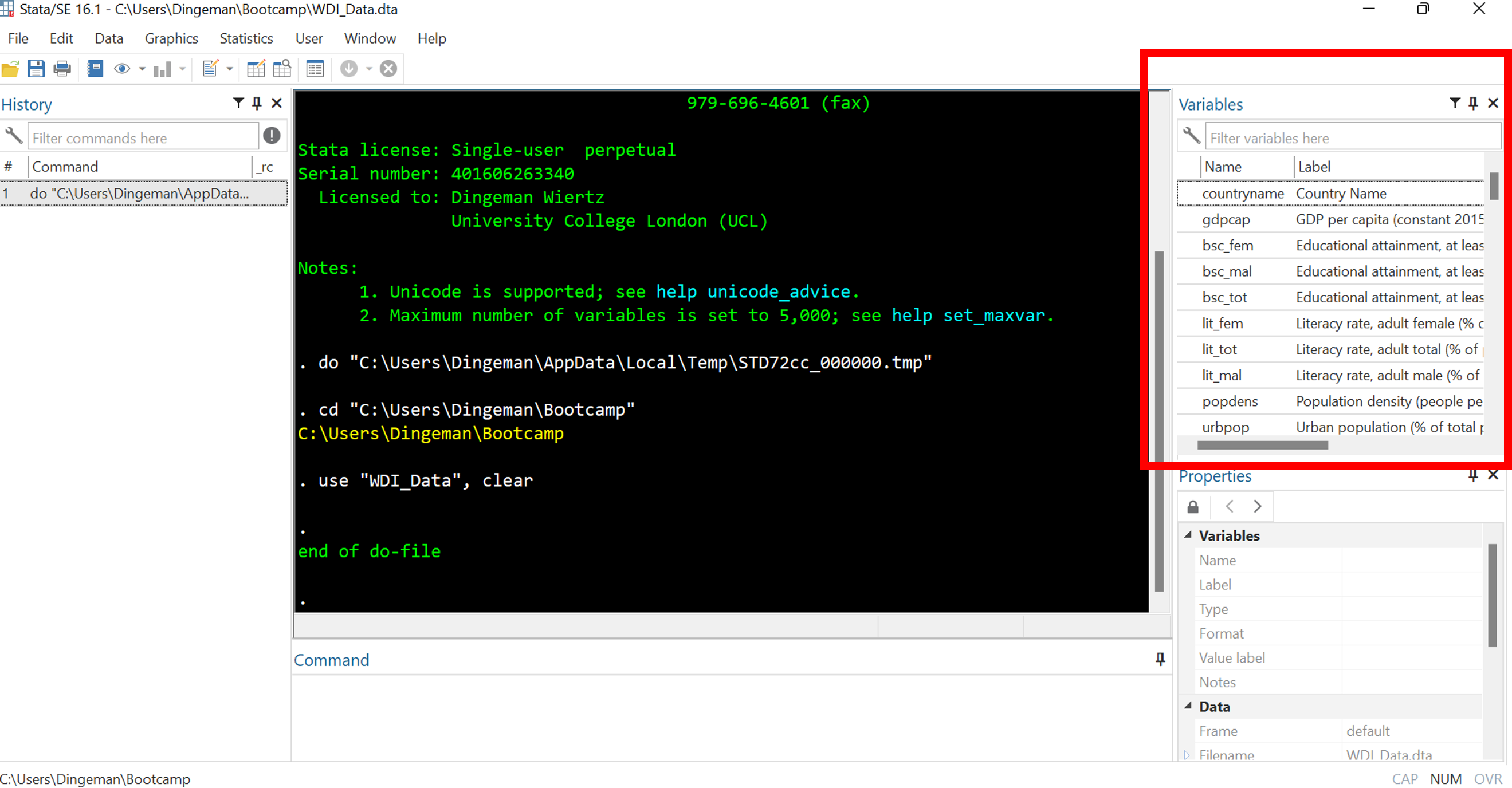Collapse the Data section in Properties

[1188, 706]
